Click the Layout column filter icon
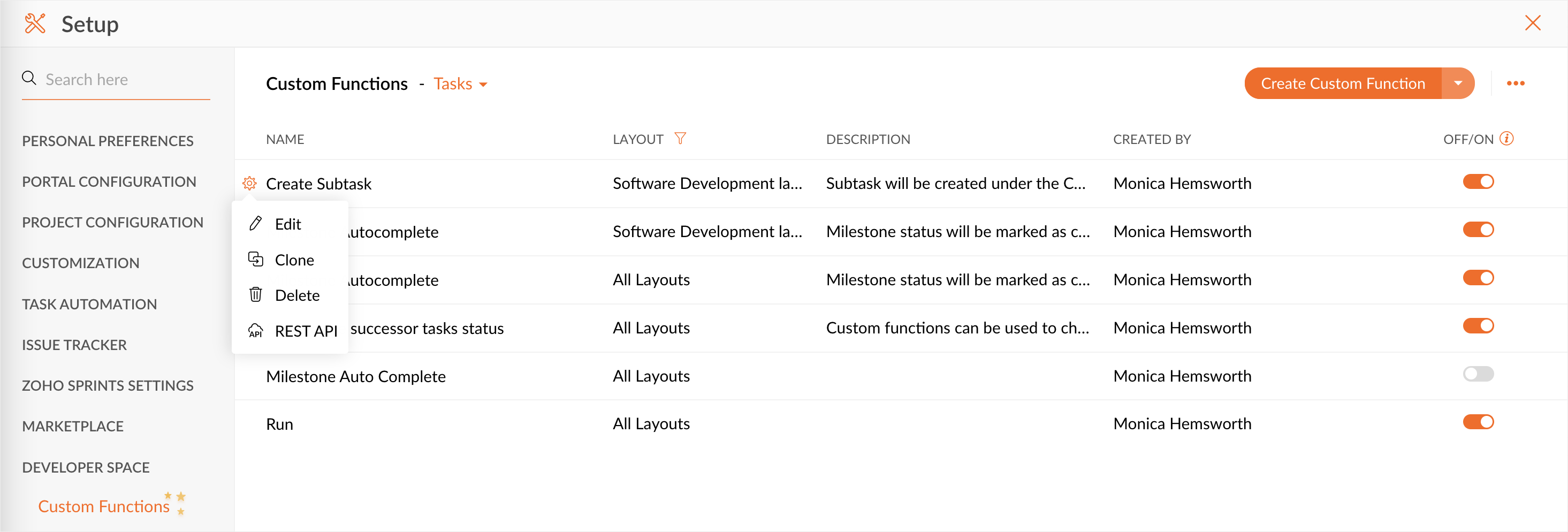Viewport: 1568px width, 532px height. [680, 139]
